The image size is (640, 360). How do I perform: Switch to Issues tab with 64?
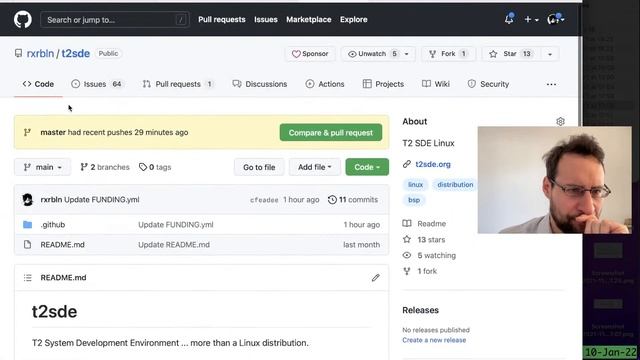(97, 84)
